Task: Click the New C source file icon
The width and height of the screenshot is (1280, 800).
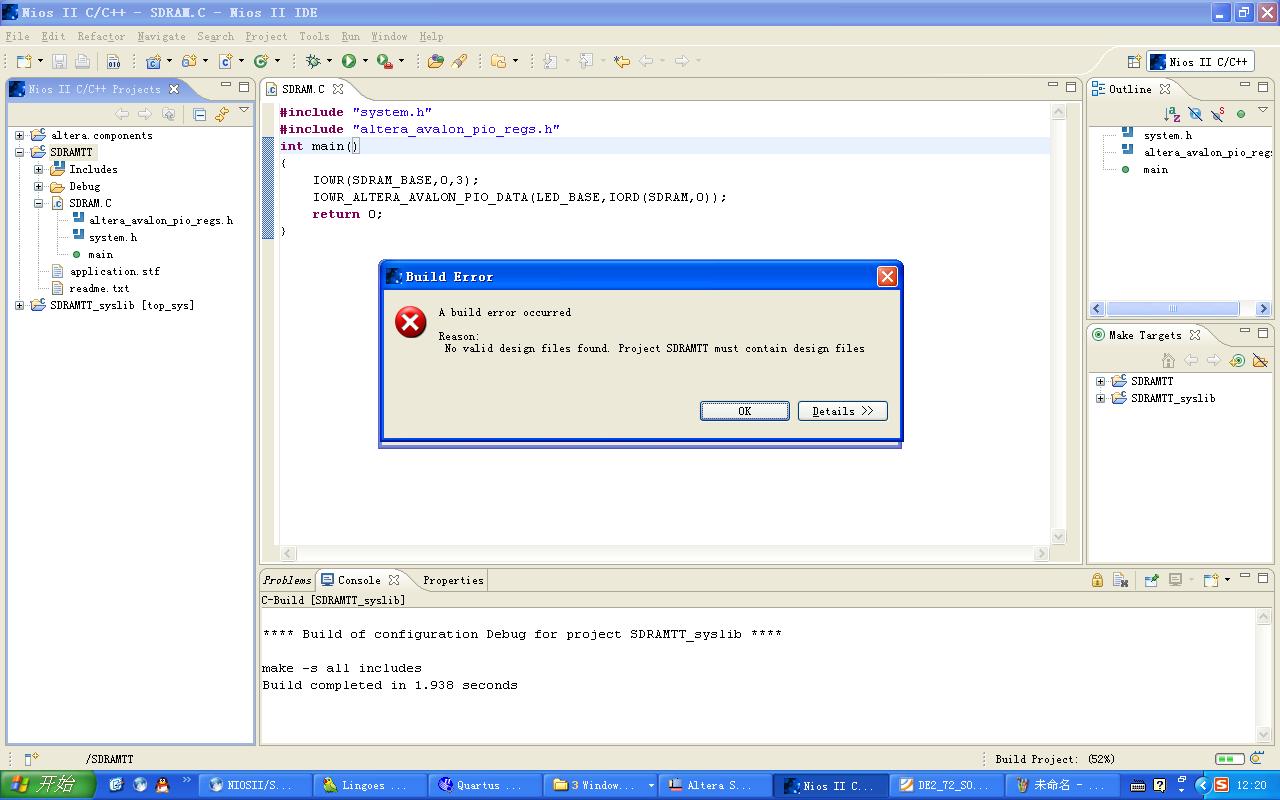Action: (225, 61)
